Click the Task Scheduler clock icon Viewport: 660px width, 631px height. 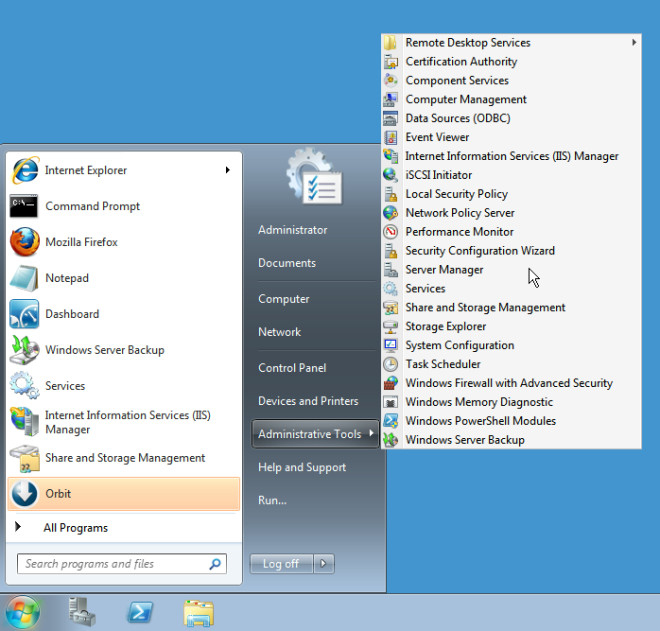pos(391,364)
